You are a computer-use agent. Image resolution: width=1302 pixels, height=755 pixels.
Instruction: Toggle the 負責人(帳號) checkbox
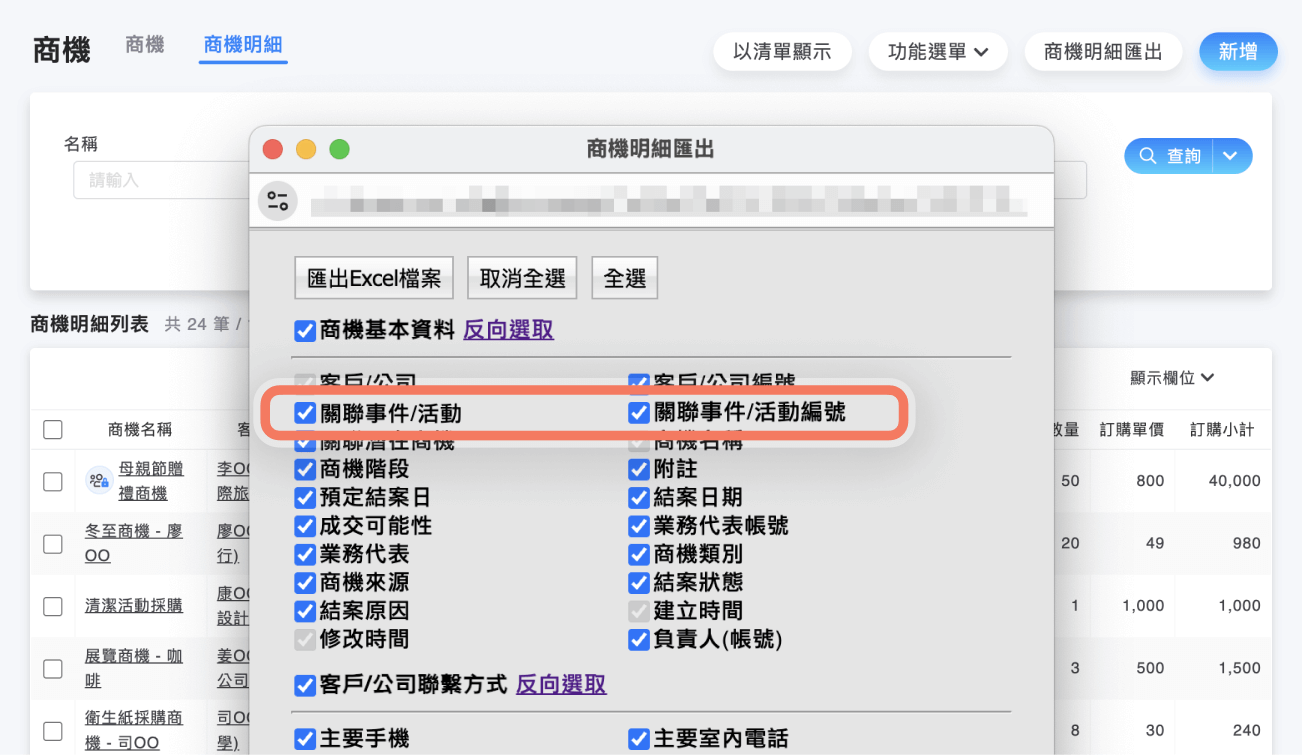(639, 639)
